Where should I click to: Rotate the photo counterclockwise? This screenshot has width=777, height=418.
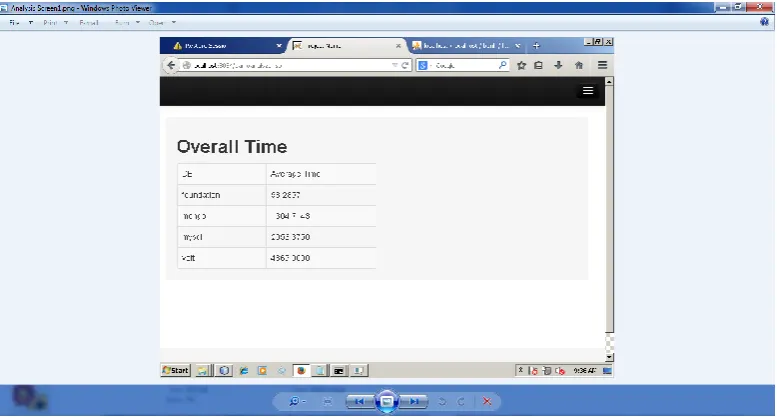pyautogui.click(x=443, y=402)
